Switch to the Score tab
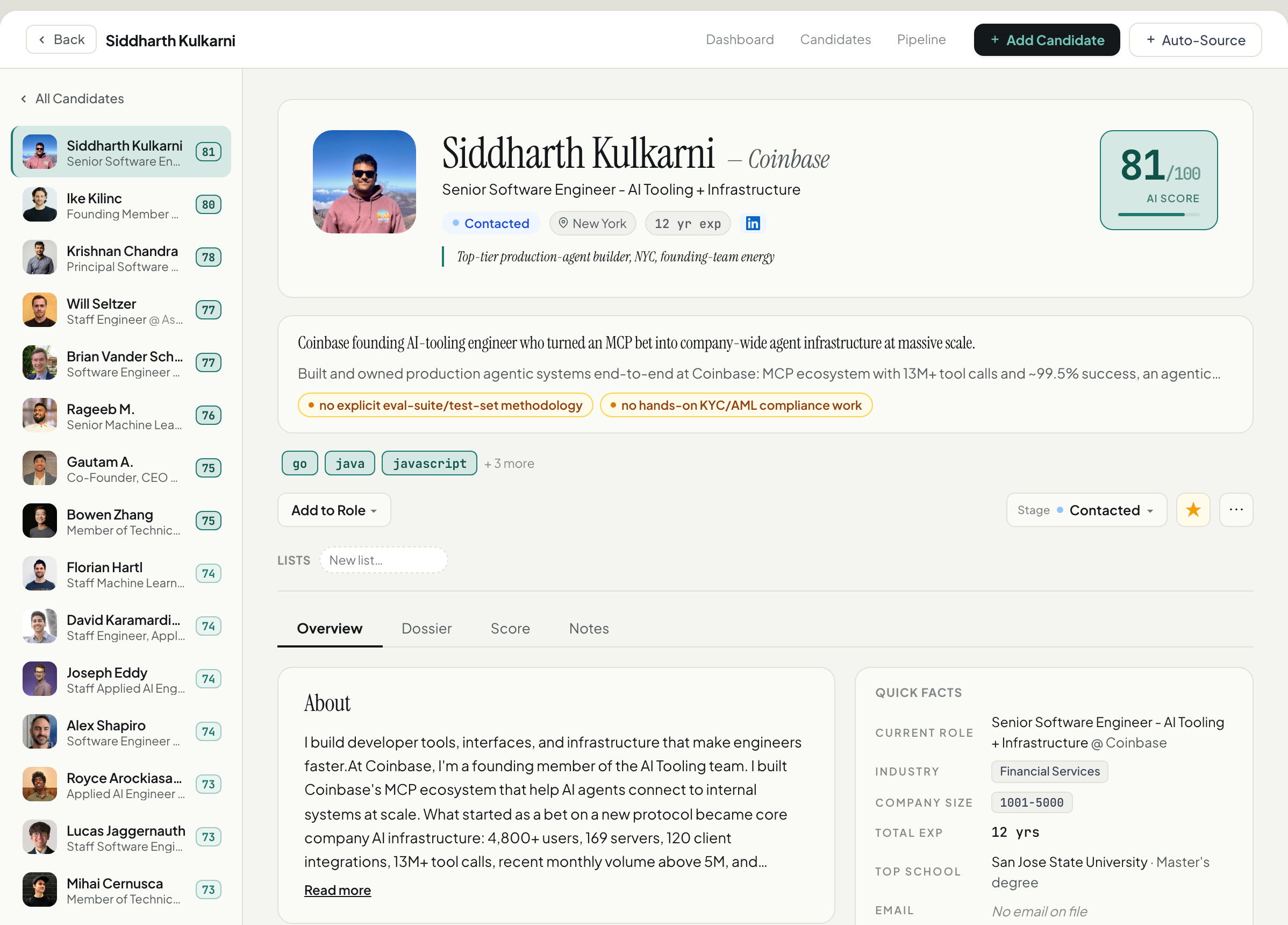 pyautogui.click(x=510, y=629)
